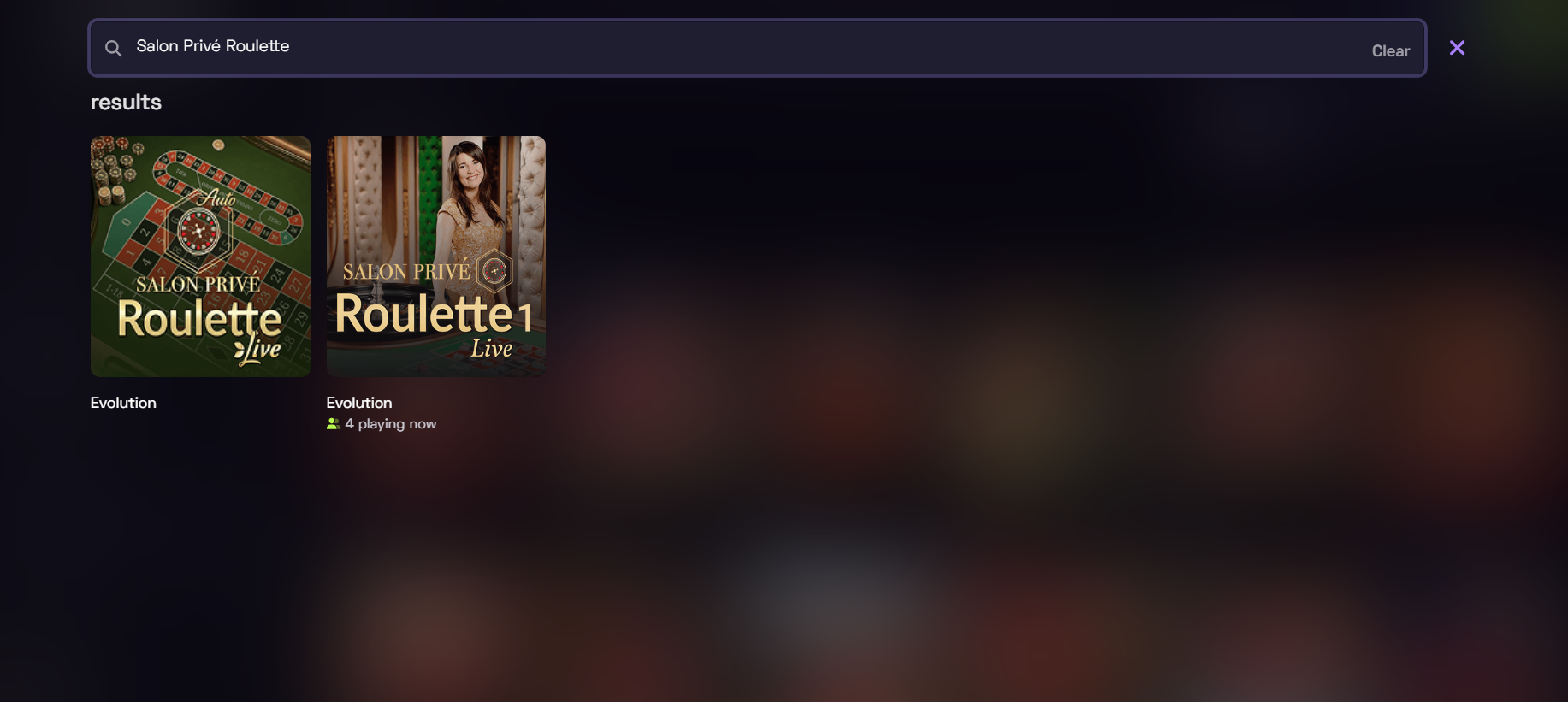Click Evolution provider under Roulette 1
Screen dimensions: 1568x702
[359, 403]
